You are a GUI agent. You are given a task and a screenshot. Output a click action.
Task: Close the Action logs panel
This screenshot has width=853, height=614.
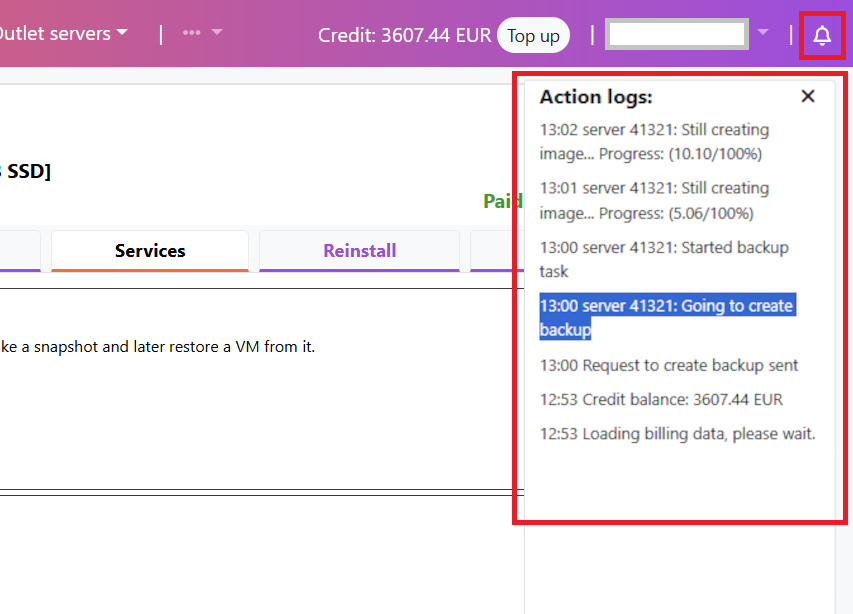[x=808, y=96]
